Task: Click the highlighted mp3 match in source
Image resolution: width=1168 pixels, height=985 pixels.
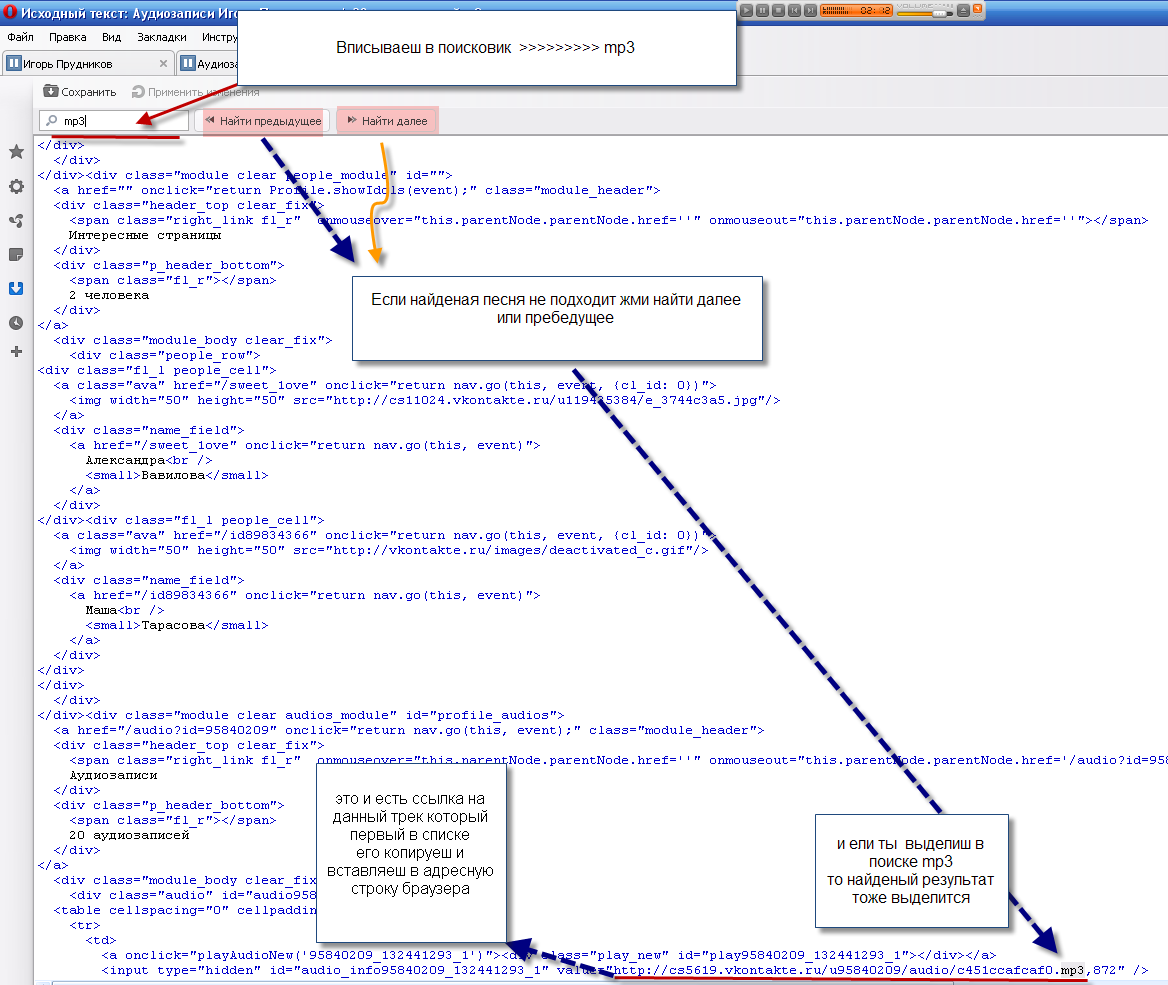Action: 1072,970
